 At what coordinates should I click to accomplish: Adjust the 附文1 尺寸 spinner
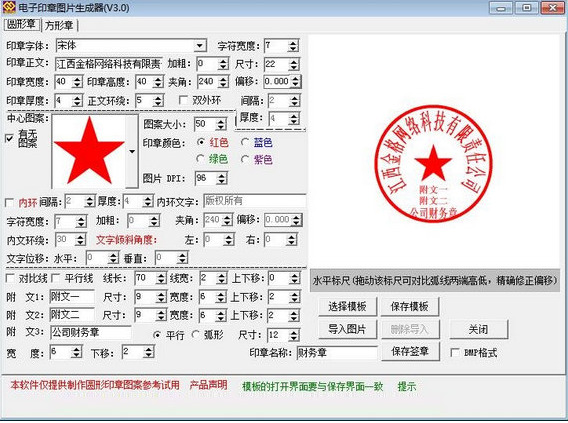pos(150,297)
